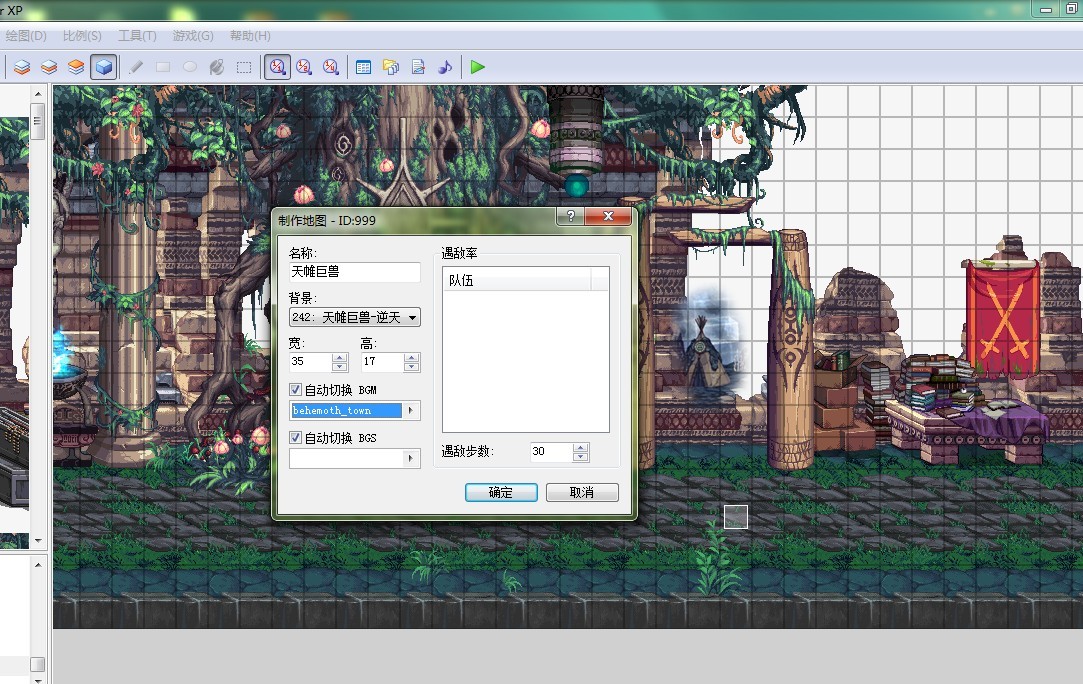
Task: Expand the empty BGS selector arrow
Action: pyautogui.click(x=411, y=458)
